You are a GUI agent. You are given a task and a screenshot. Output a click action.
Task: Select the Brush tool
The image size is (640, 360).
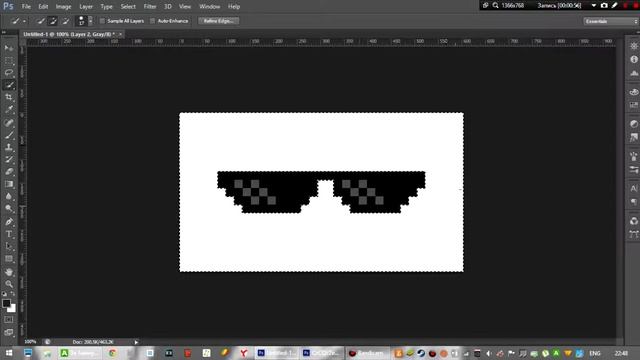click(x=9, y=135)
